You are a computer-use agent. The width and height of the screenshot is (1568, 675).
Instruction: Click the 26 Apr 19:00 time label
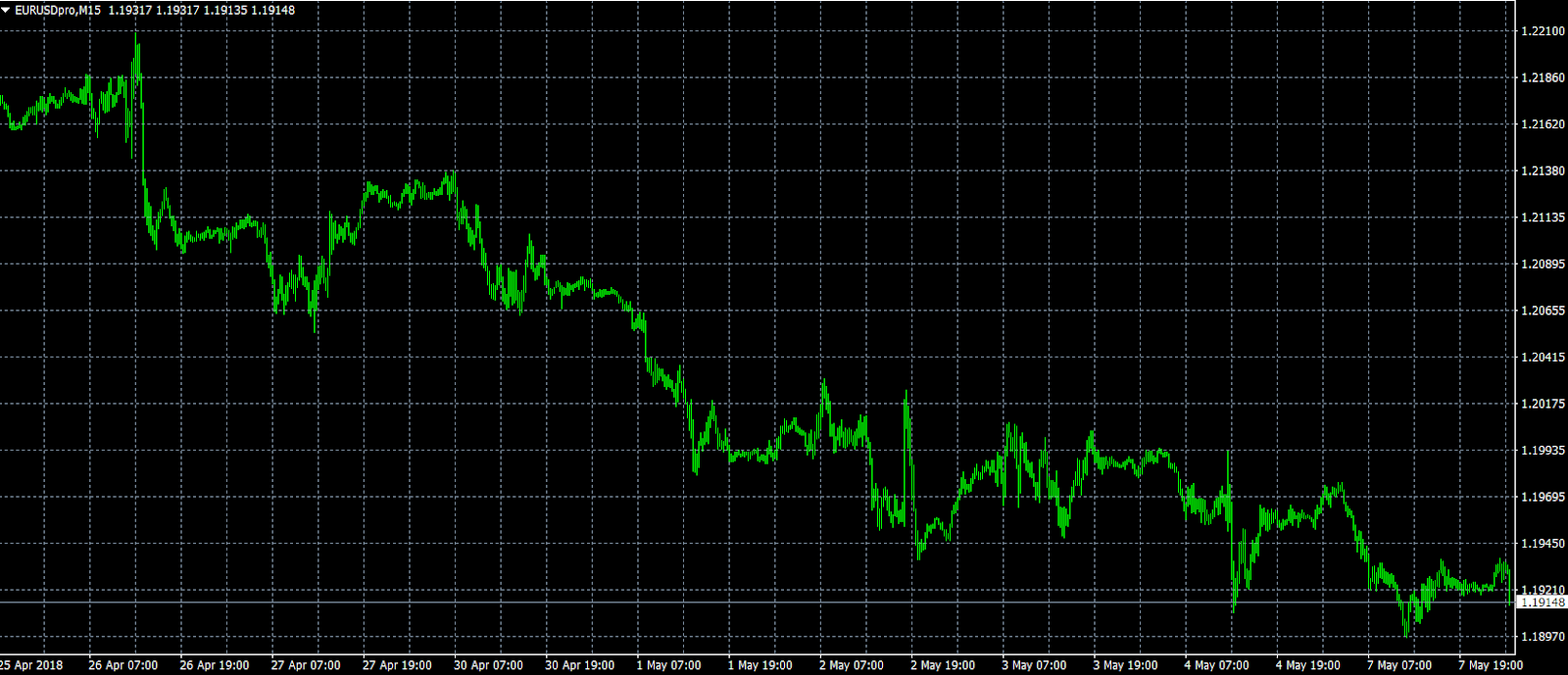point(215,665)
